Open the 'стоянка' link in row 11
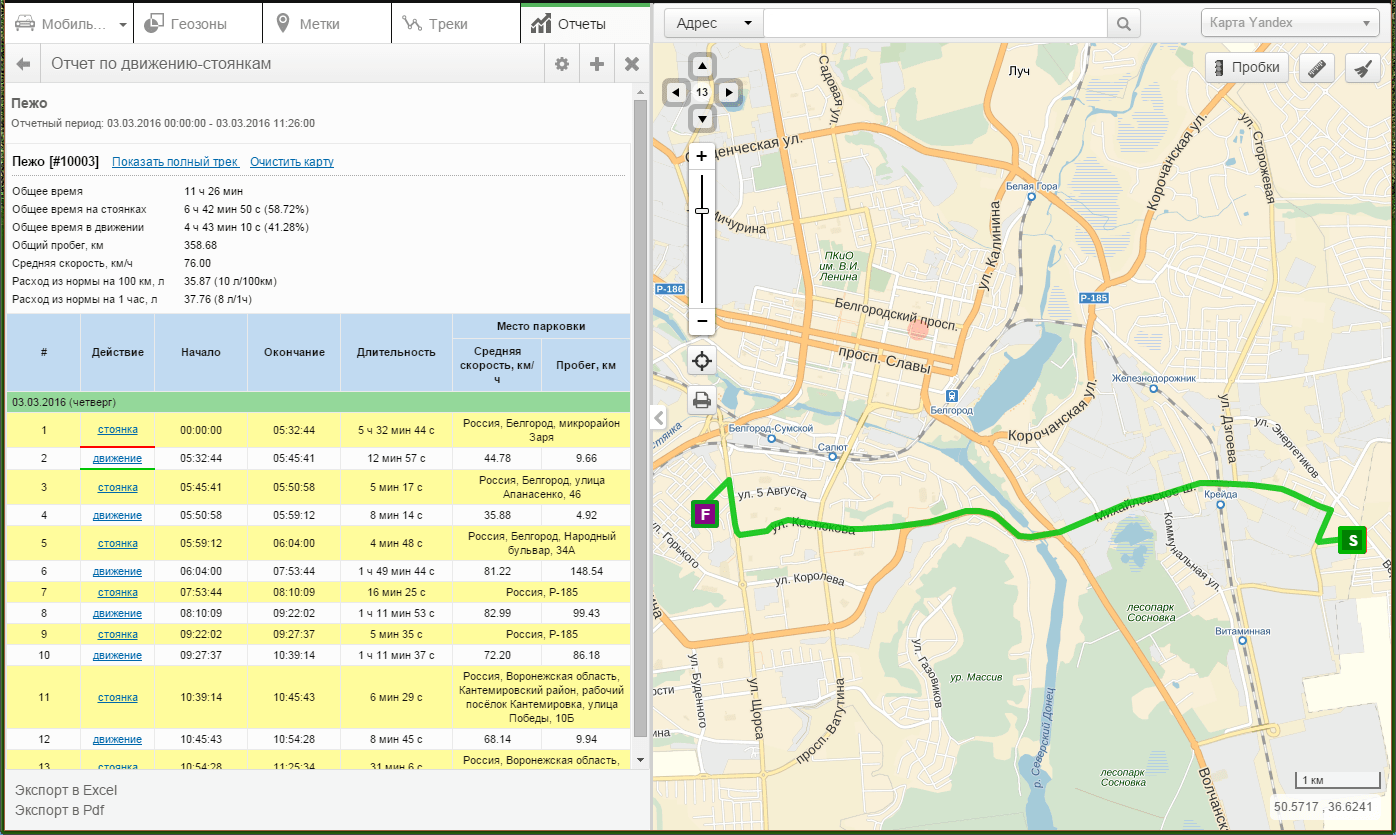 click(x=118, y=696)
